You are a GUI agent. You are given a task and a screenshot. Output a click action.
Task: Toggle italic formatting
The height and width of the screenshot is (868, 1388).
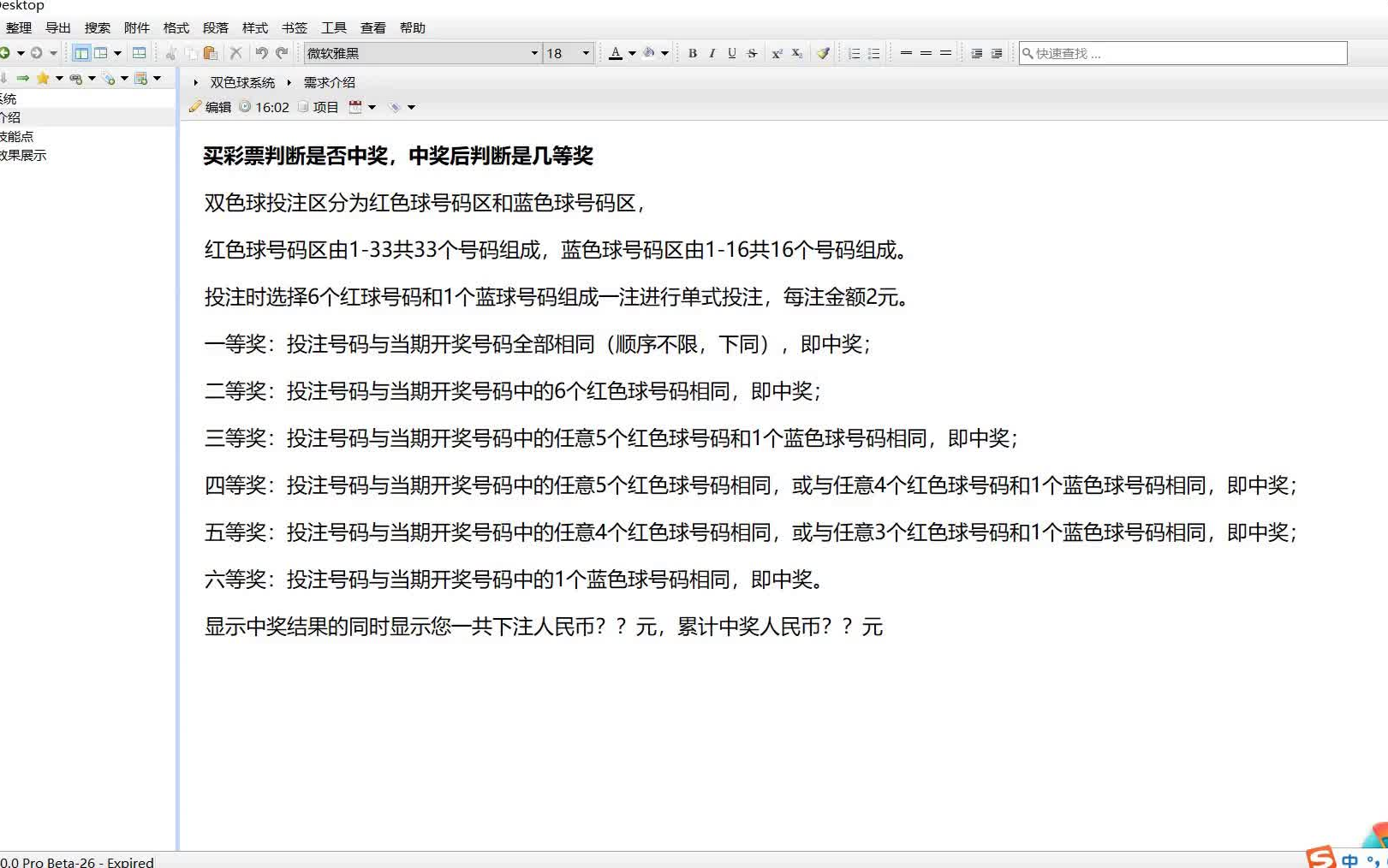pyautogui.click(x=712, y=53)
